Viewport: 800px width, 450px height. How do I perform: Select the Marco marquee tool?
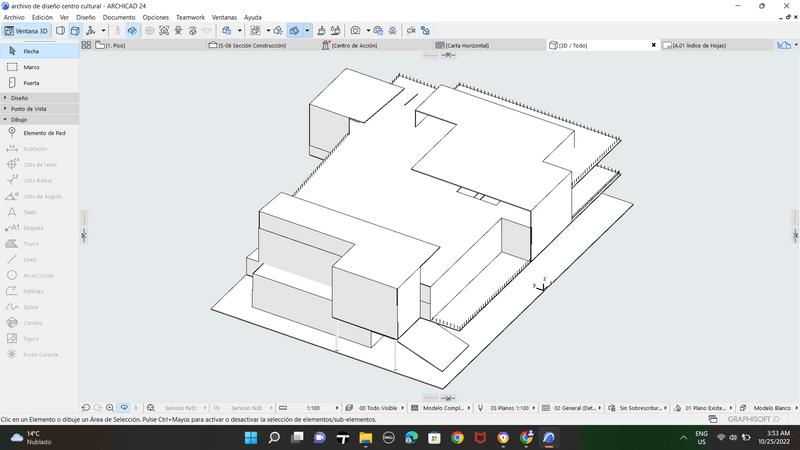point(30,67)
